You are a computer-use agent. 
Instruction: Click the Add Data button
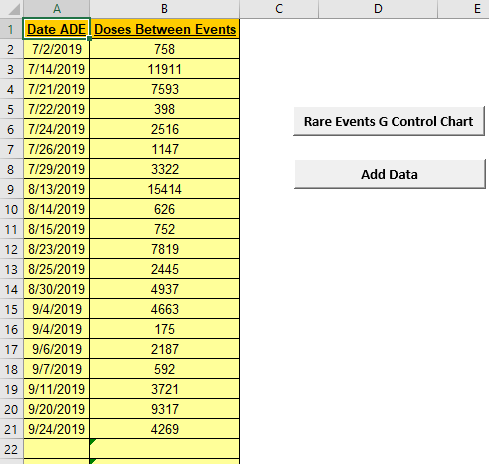pyautogui.click(x=390, y=174)
